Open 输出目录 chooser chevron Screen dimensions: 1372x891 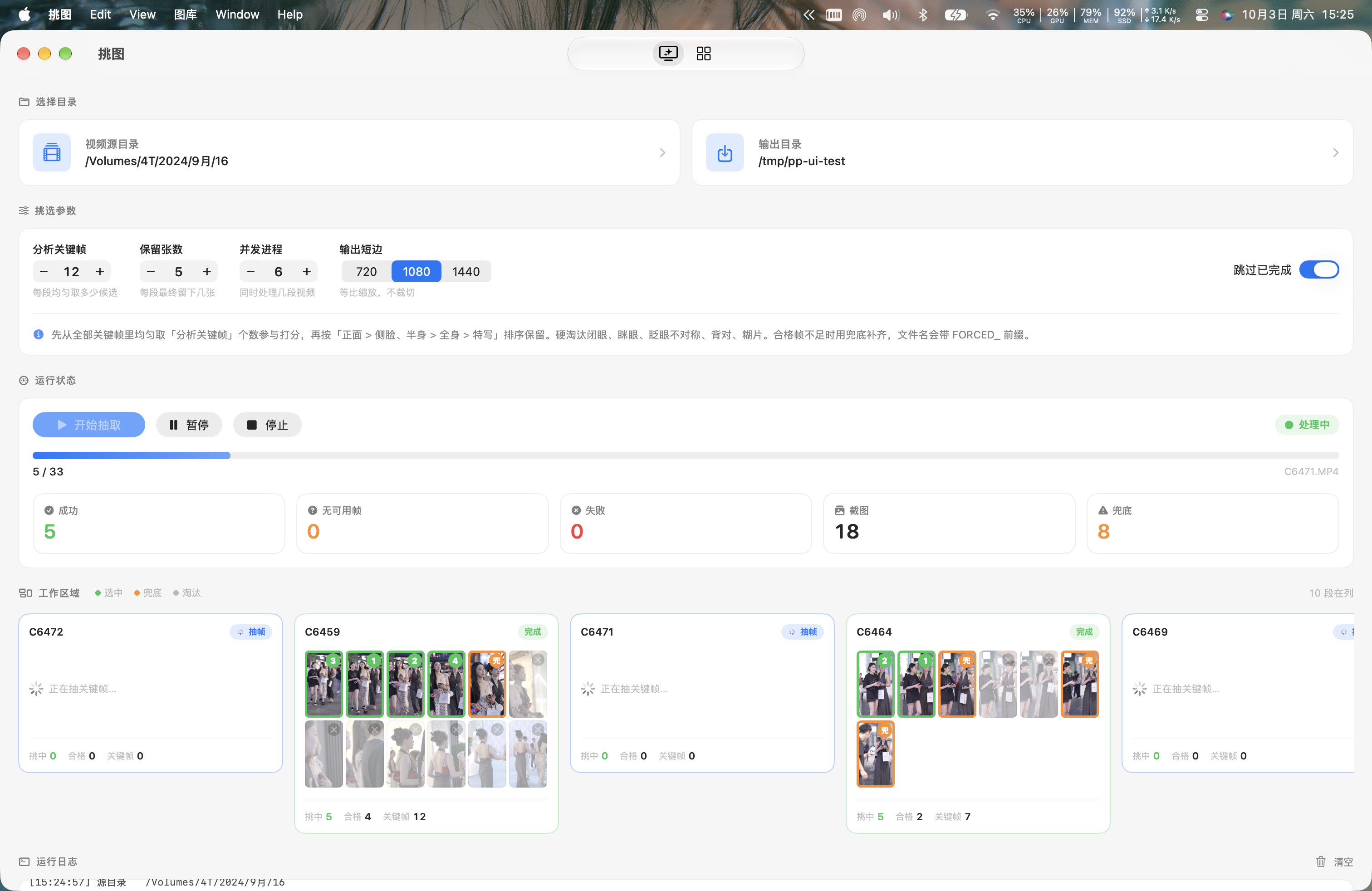click(x=1335, y=153)
